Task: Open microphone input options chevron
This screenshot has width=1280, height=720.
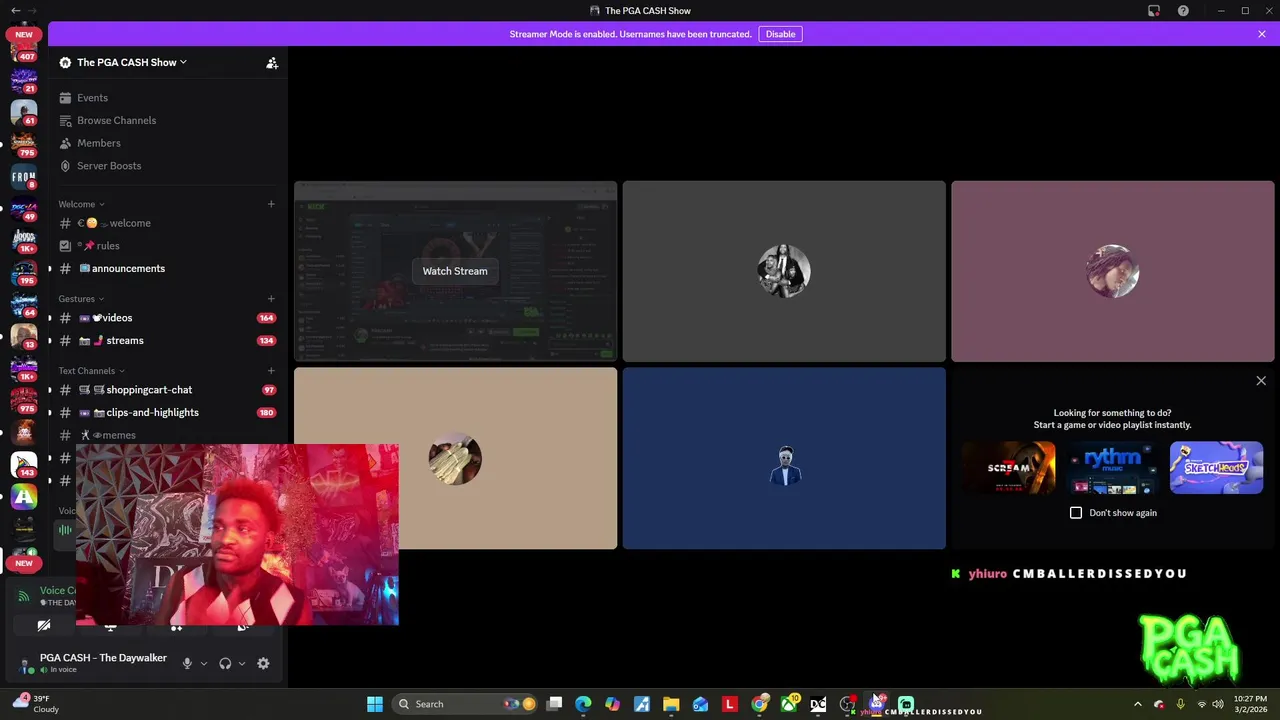Action: click(204, 663)
